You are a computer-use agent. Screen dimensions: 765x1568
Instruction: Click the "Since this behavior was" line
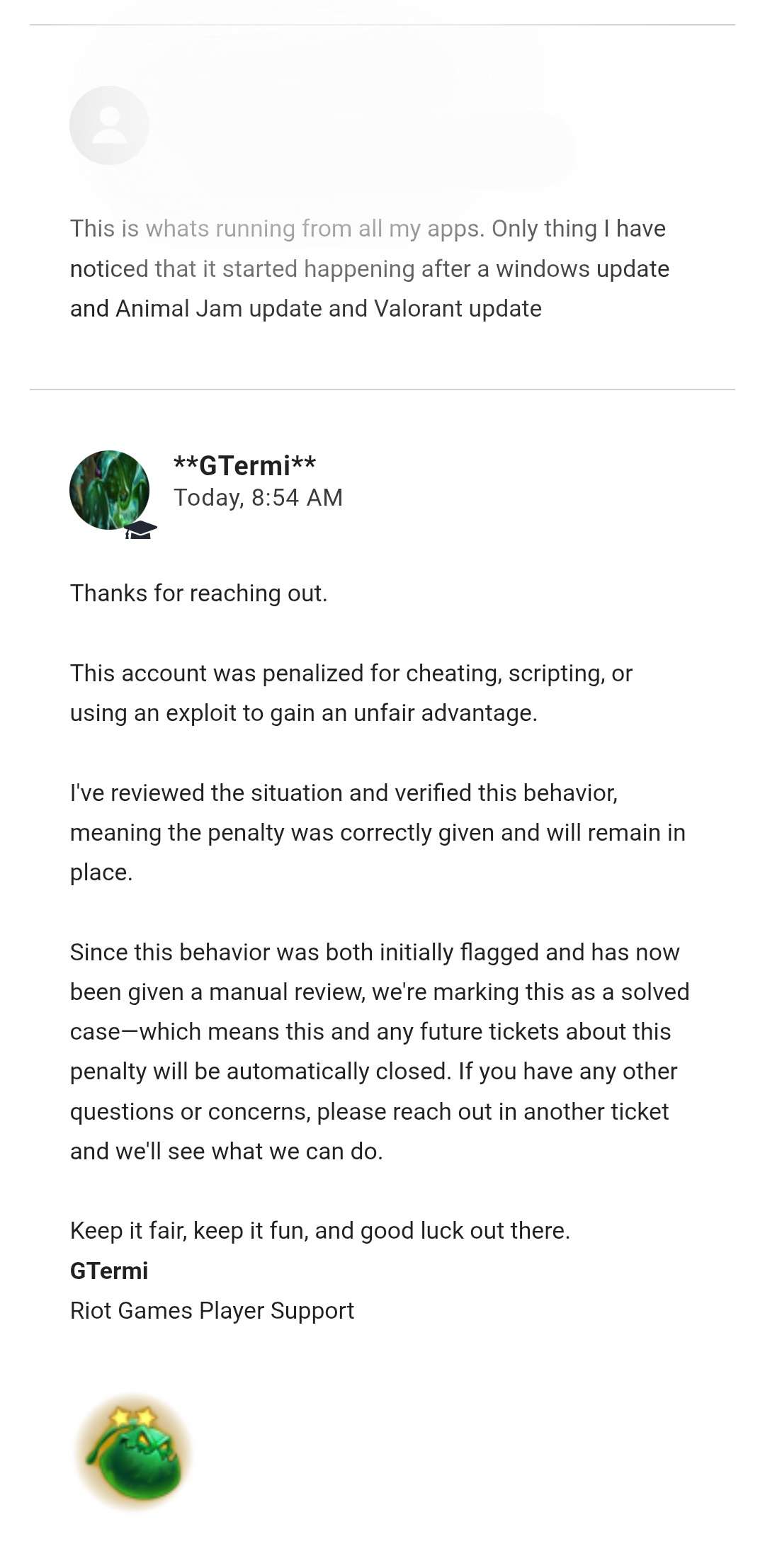coord(374,953)
